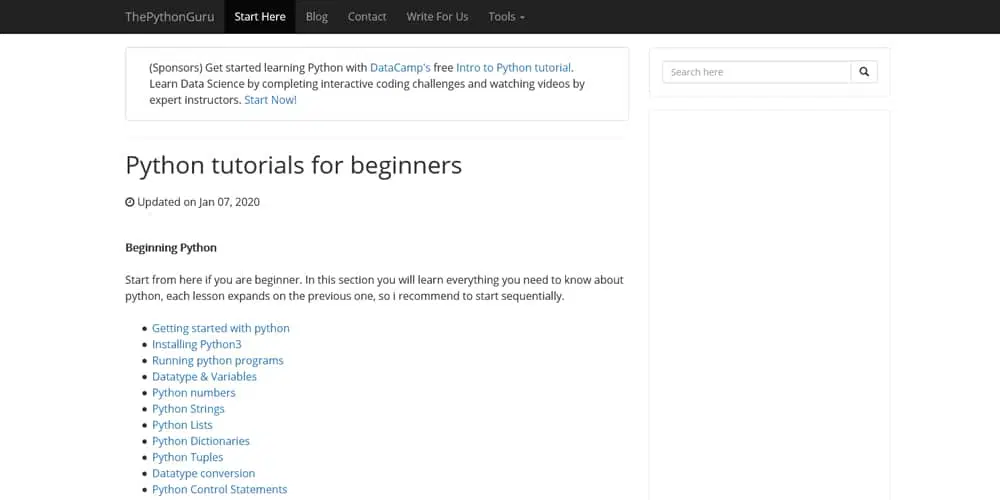Screen dimensions: 1000x500
Task: Open the Intro to Python tutorial link
Action: (513, 68)
